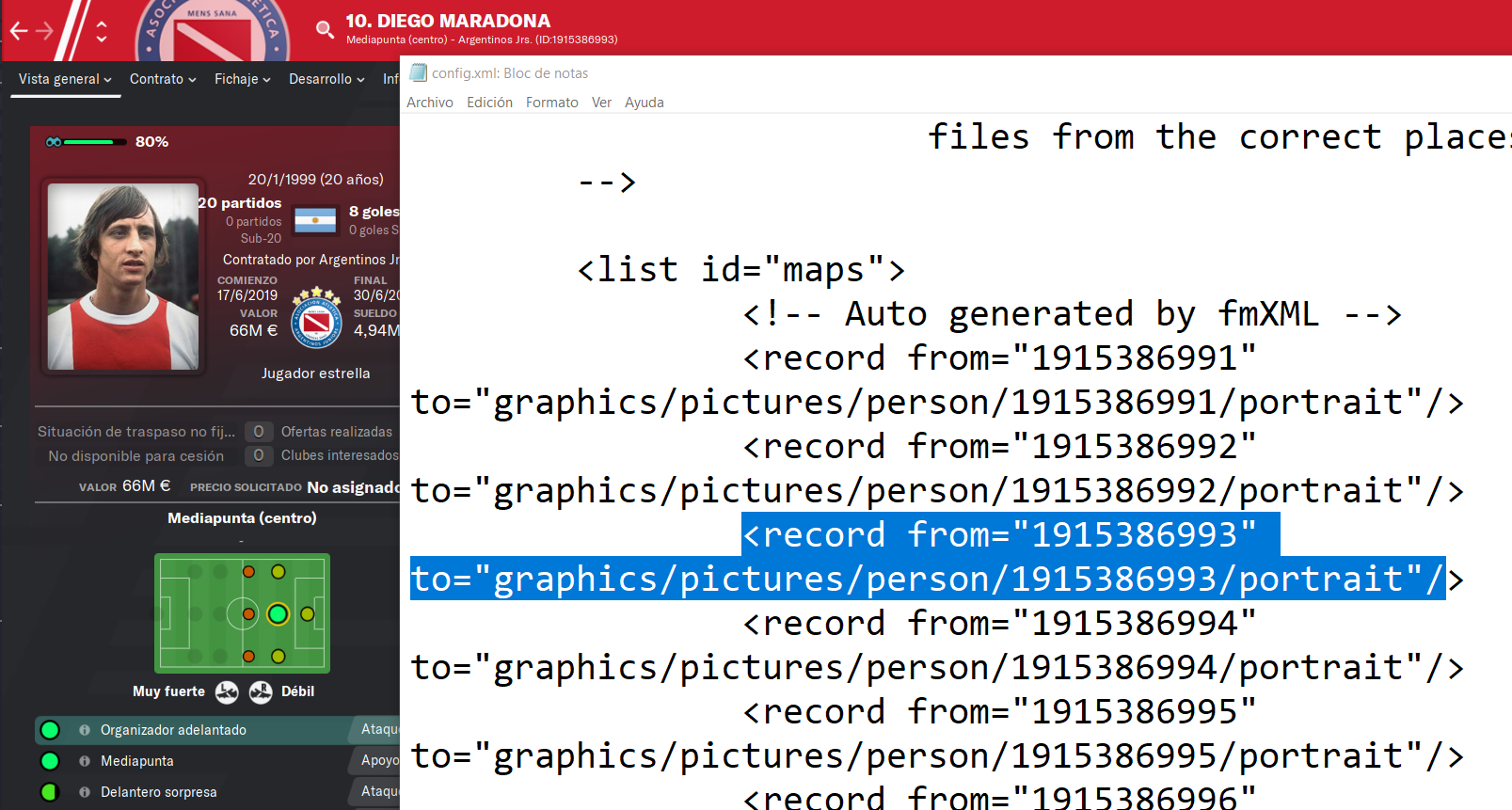Click the Débil left foot icon

tap(261, 692)
